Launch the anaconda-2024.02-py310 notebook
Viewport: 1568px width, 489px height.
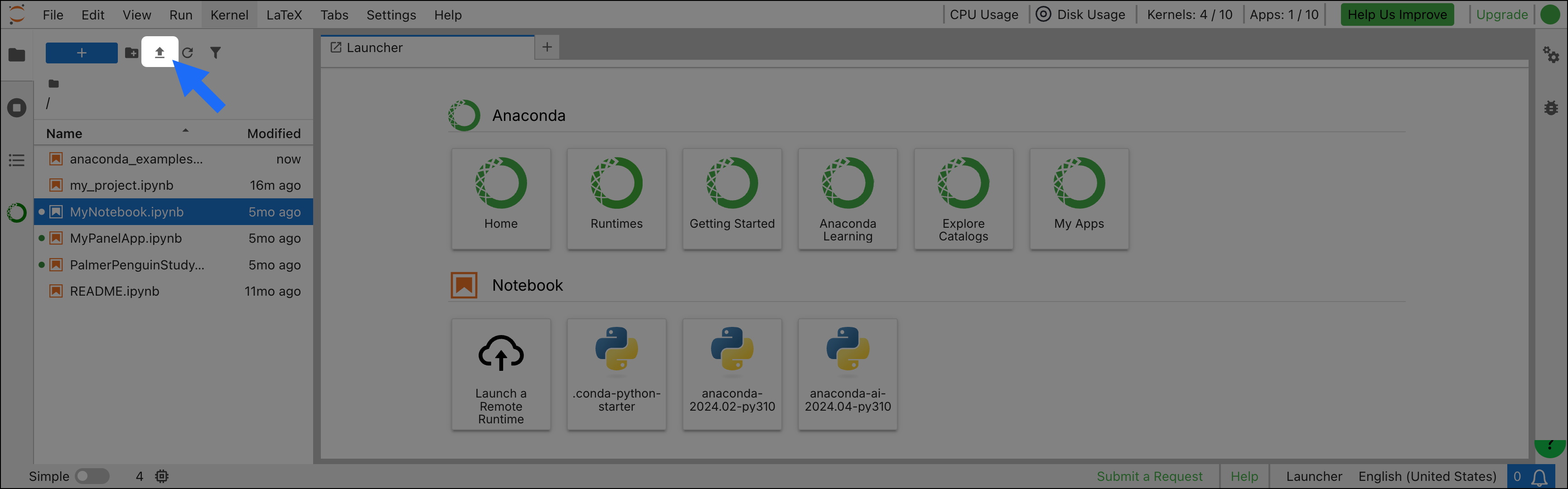(731, 374)
